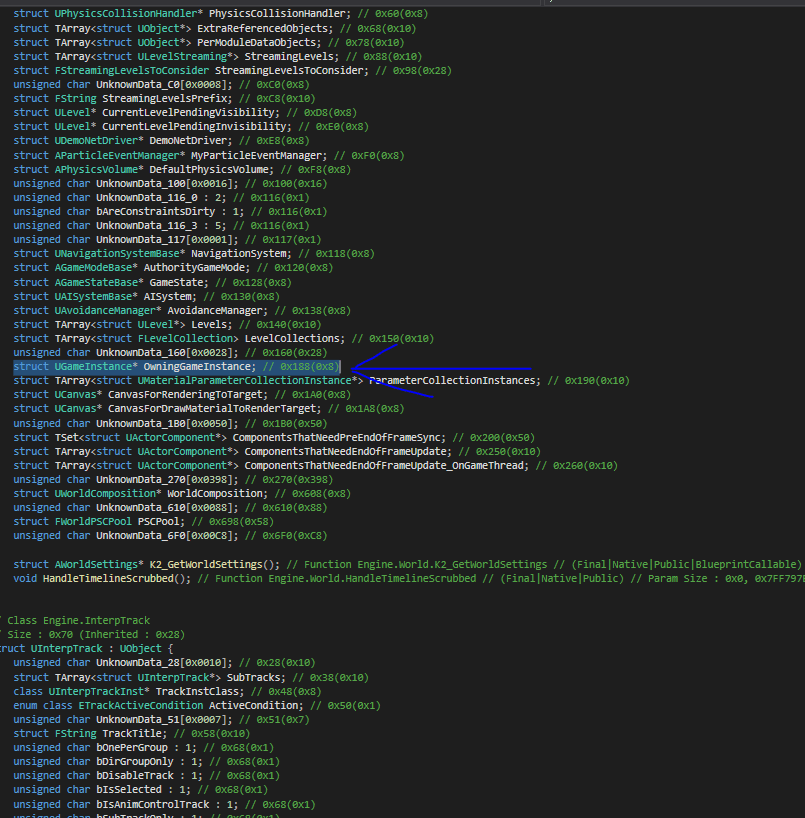Click the LevelCollections line

[x=223, y=339]
